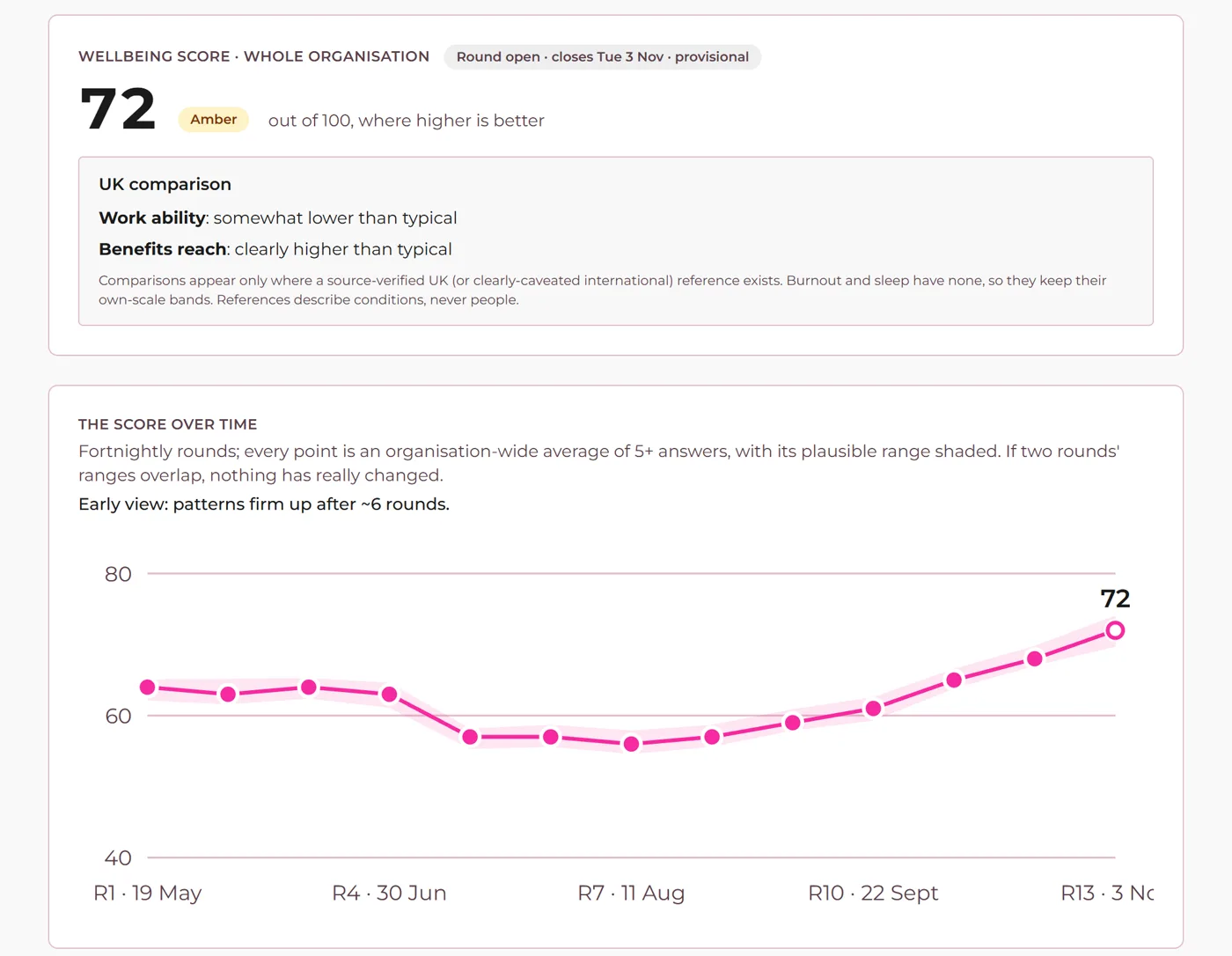The image size is (1232, 956).
Task: Click 'out of 100, where higher is better'
Action: [407, 121]
